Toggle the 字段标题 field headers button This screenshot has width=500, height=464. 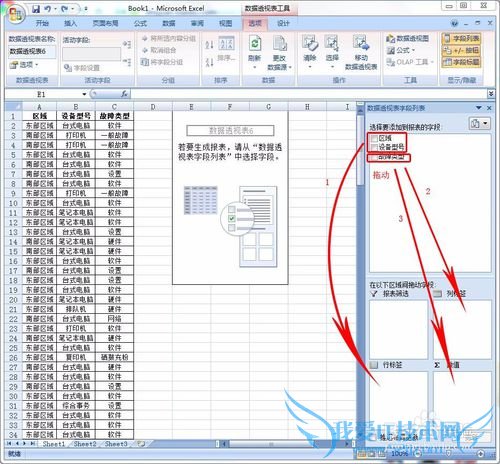[461, 62]
